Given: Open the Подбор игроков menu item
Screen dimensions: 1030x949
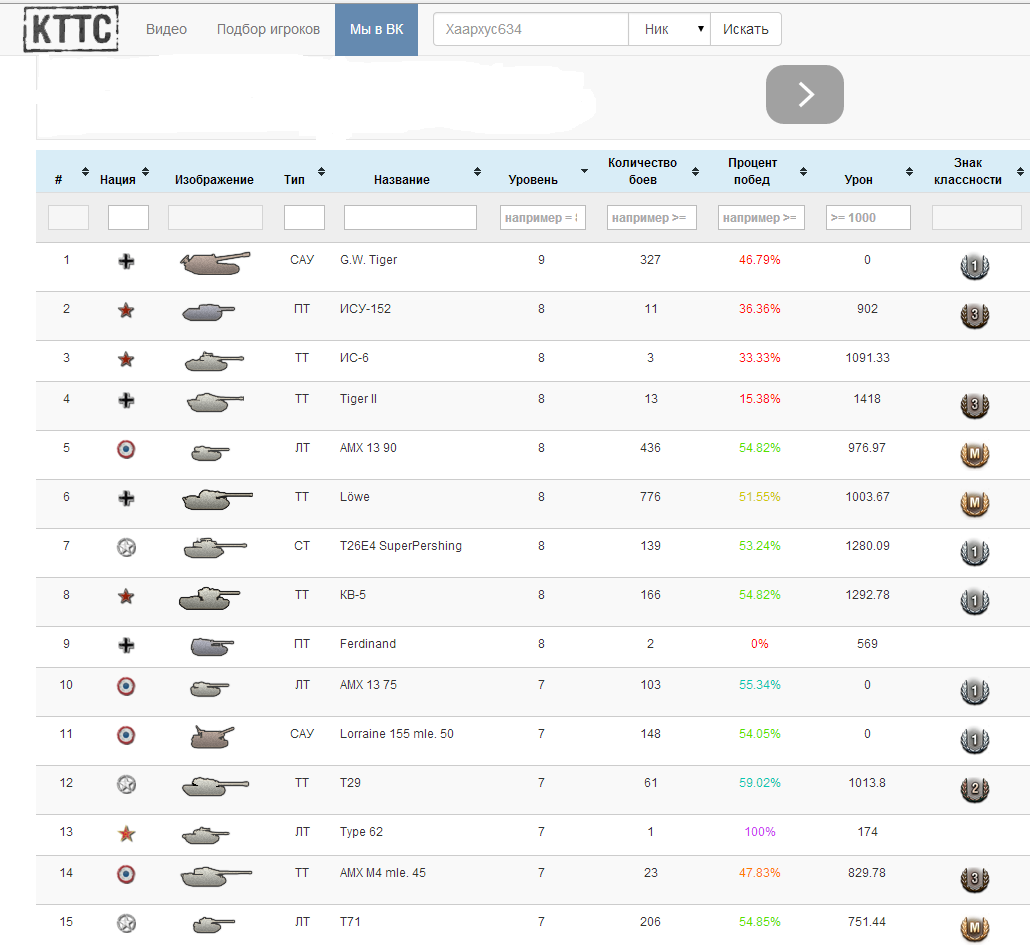Looking at the screenshot, I should [x=268, y=29].
